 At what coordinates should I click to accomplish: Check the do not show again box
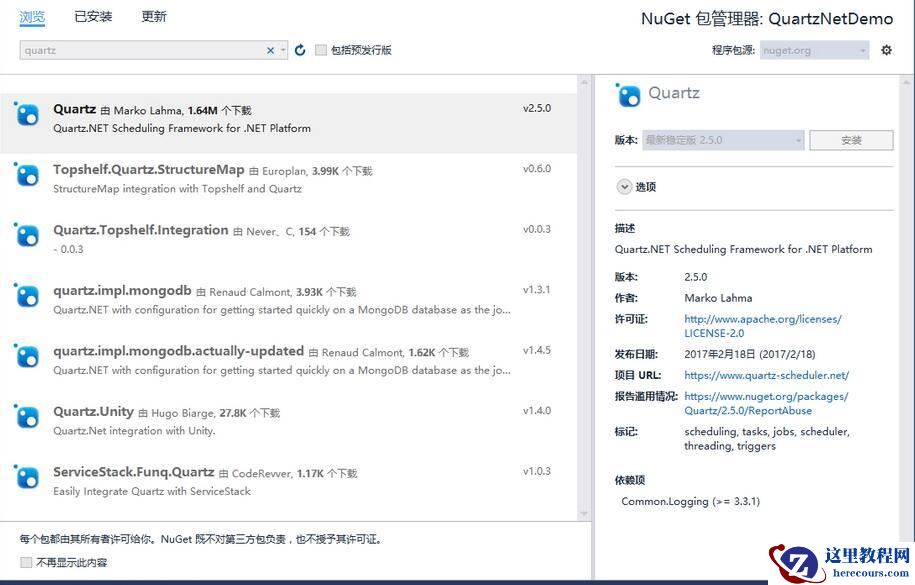26,562
